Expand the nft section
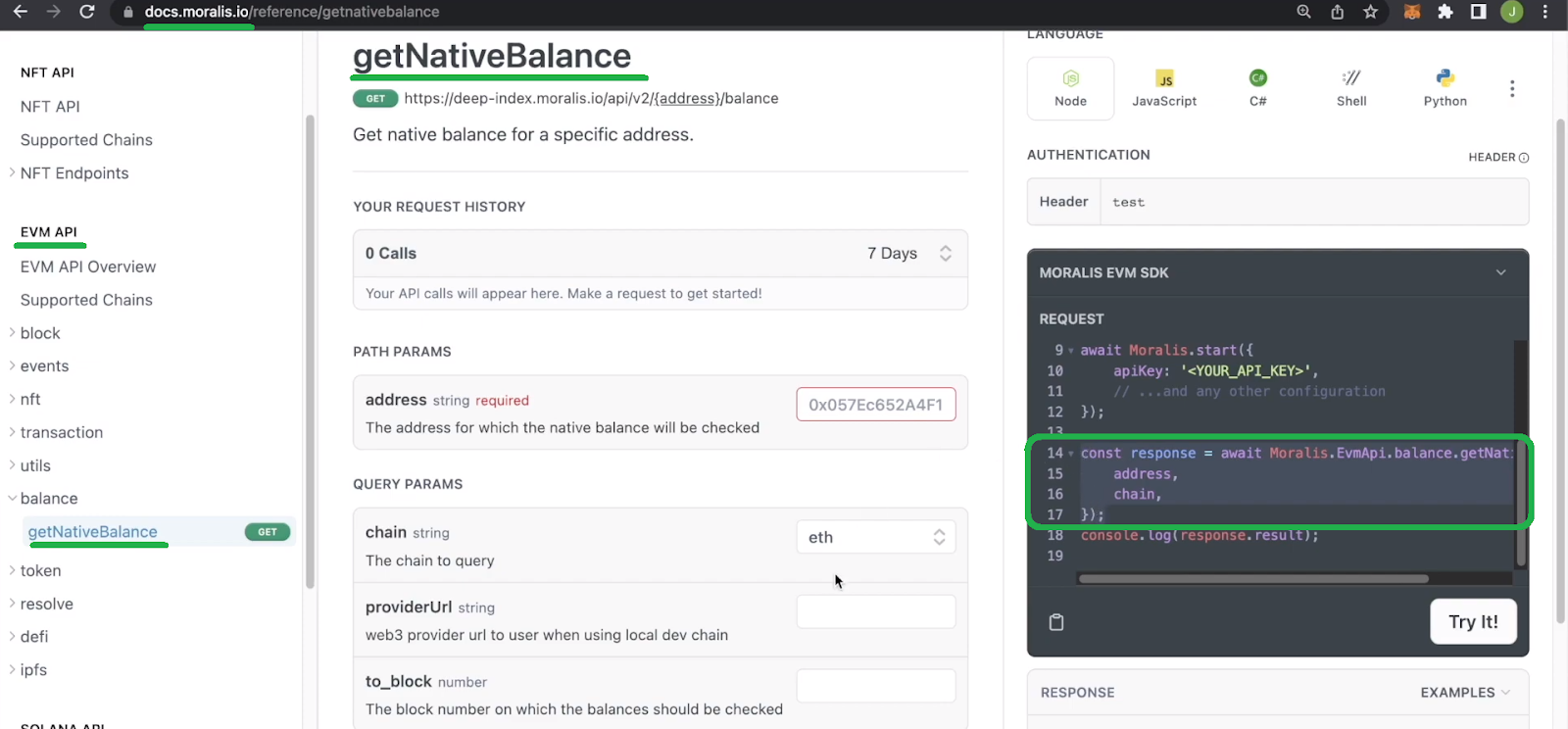Viewport: 1568px width, 729px height. pos(12,399)
